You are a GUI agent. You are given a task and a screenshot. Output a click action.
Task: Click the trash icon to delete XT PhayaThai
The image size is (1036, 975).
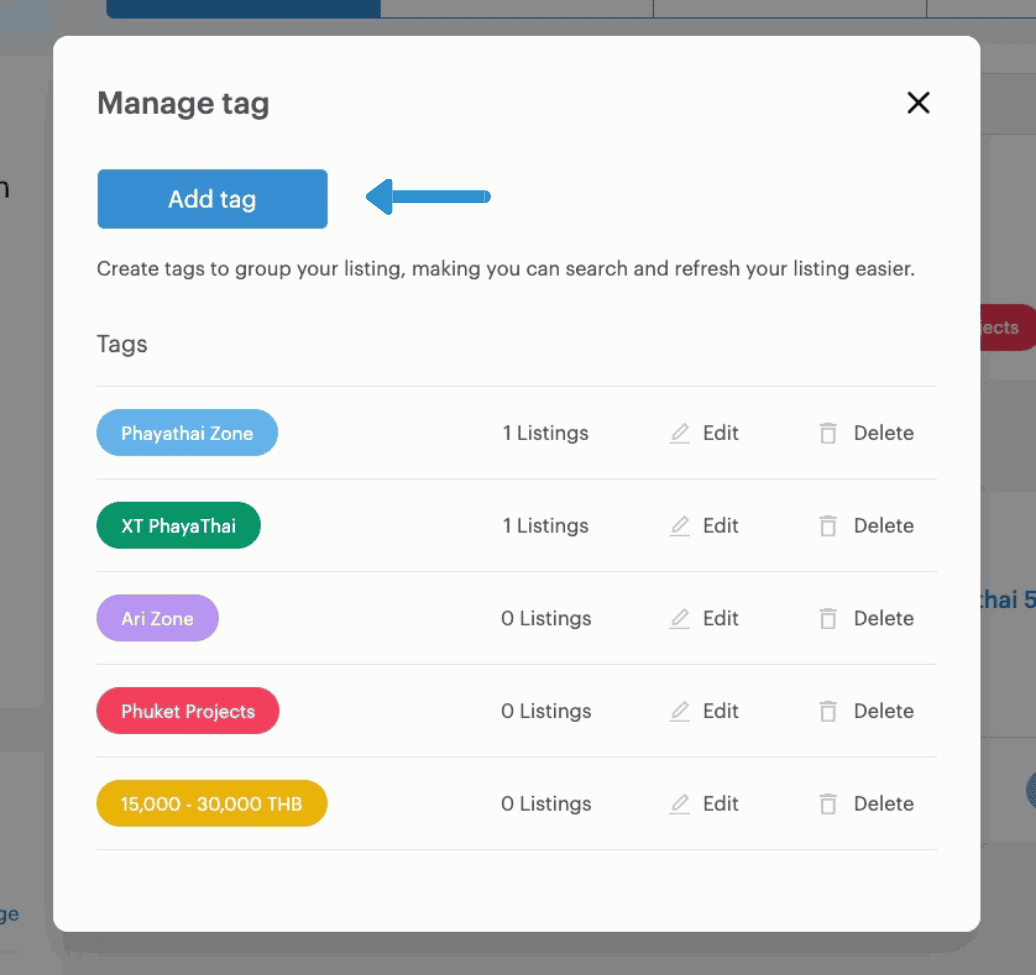(x=828, y=525)
